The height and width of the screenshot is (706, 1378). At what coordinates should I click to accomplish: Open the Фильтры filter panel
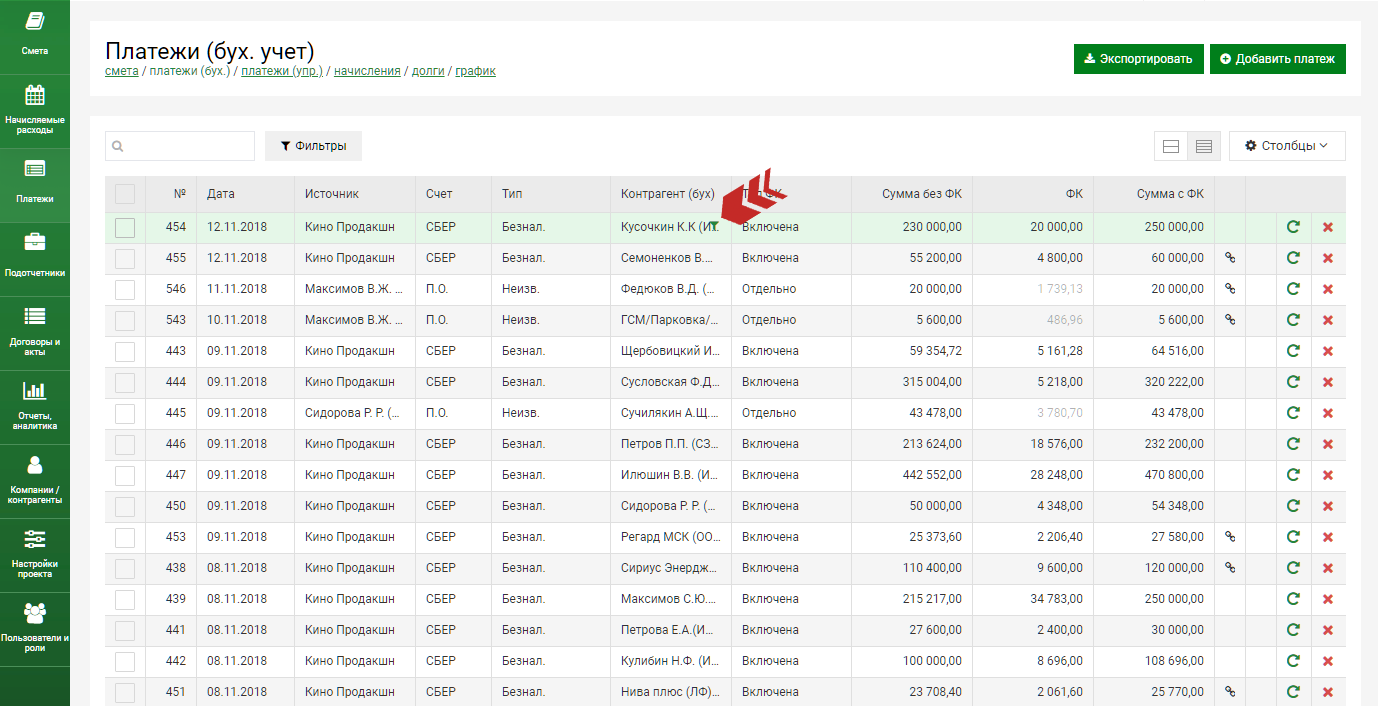(x=313, y=146)
